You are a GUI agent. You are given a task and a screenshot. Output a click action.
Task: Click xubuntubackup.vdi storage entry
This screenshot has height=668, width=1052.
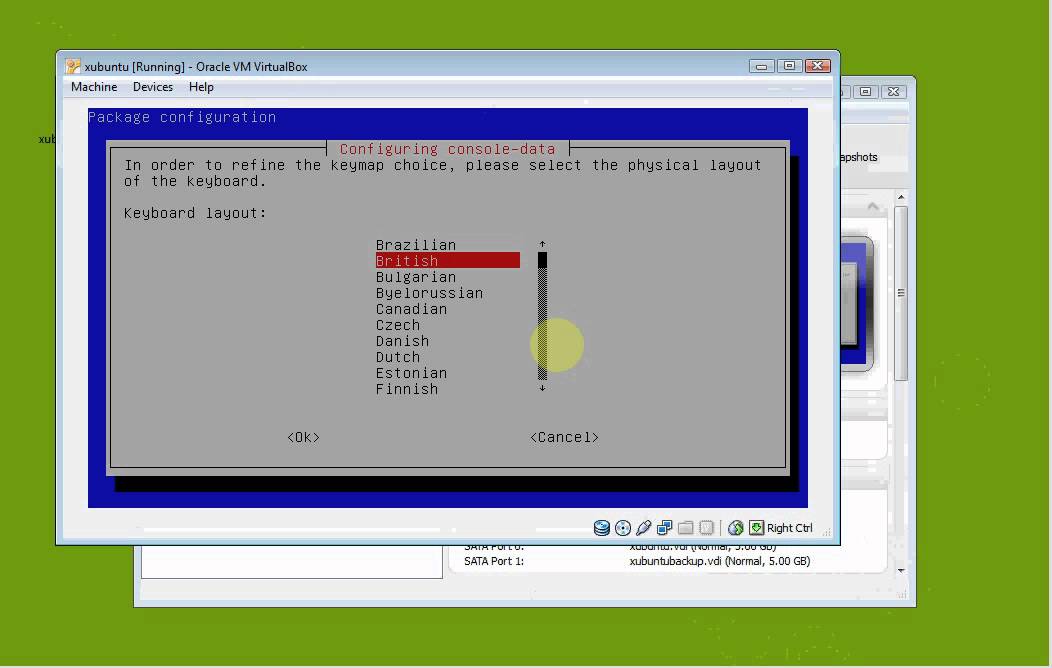point(719,561)
